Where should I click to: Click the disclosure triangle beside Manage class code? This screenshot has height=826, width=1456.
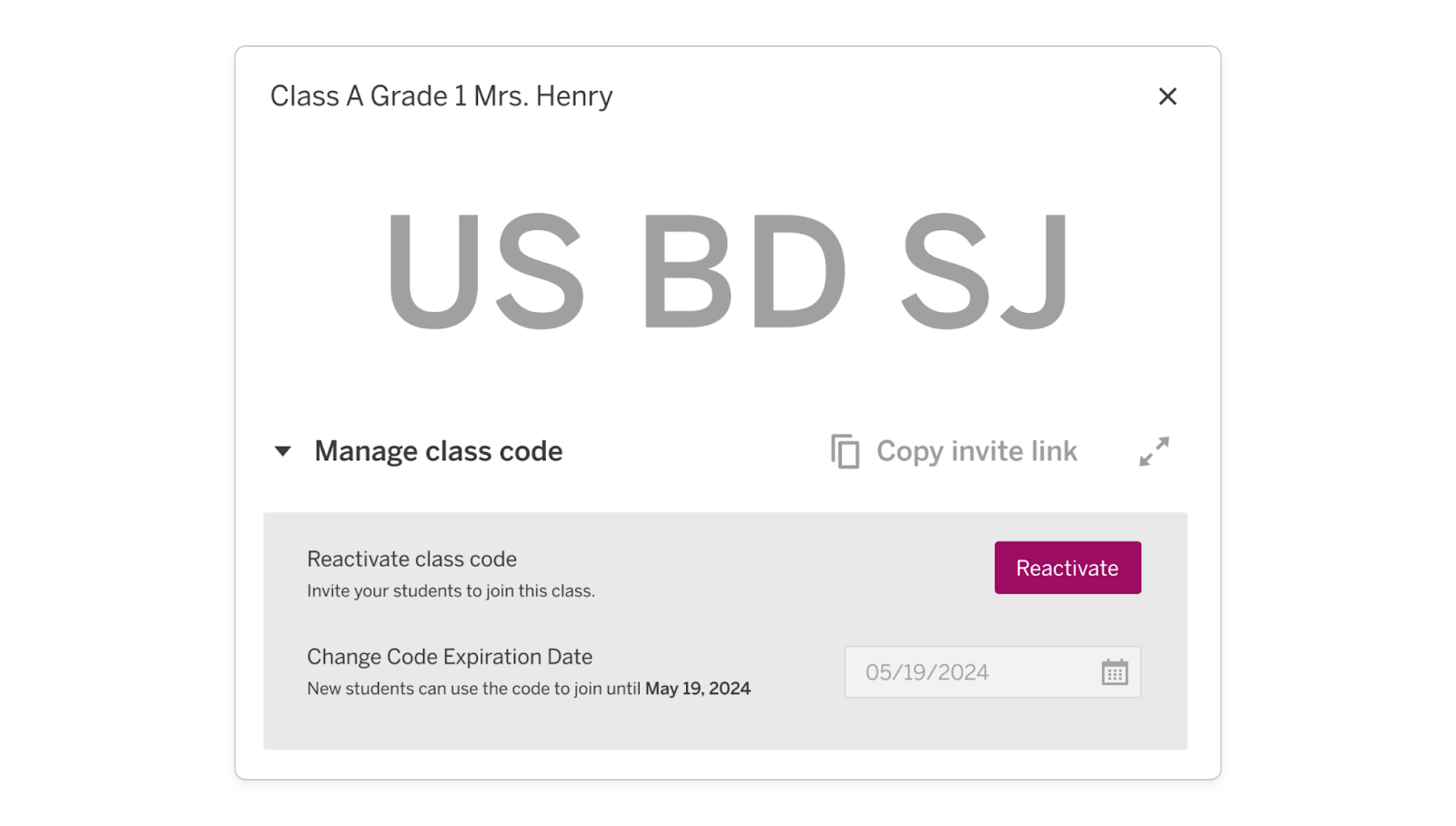(x=283, y=450)
